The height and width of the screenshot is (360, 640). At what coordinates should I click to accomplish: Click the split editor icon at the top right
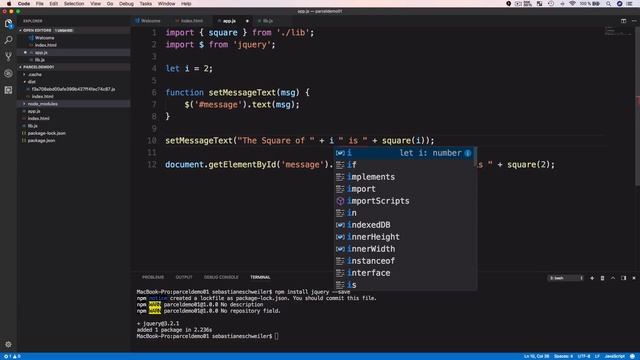623,21
